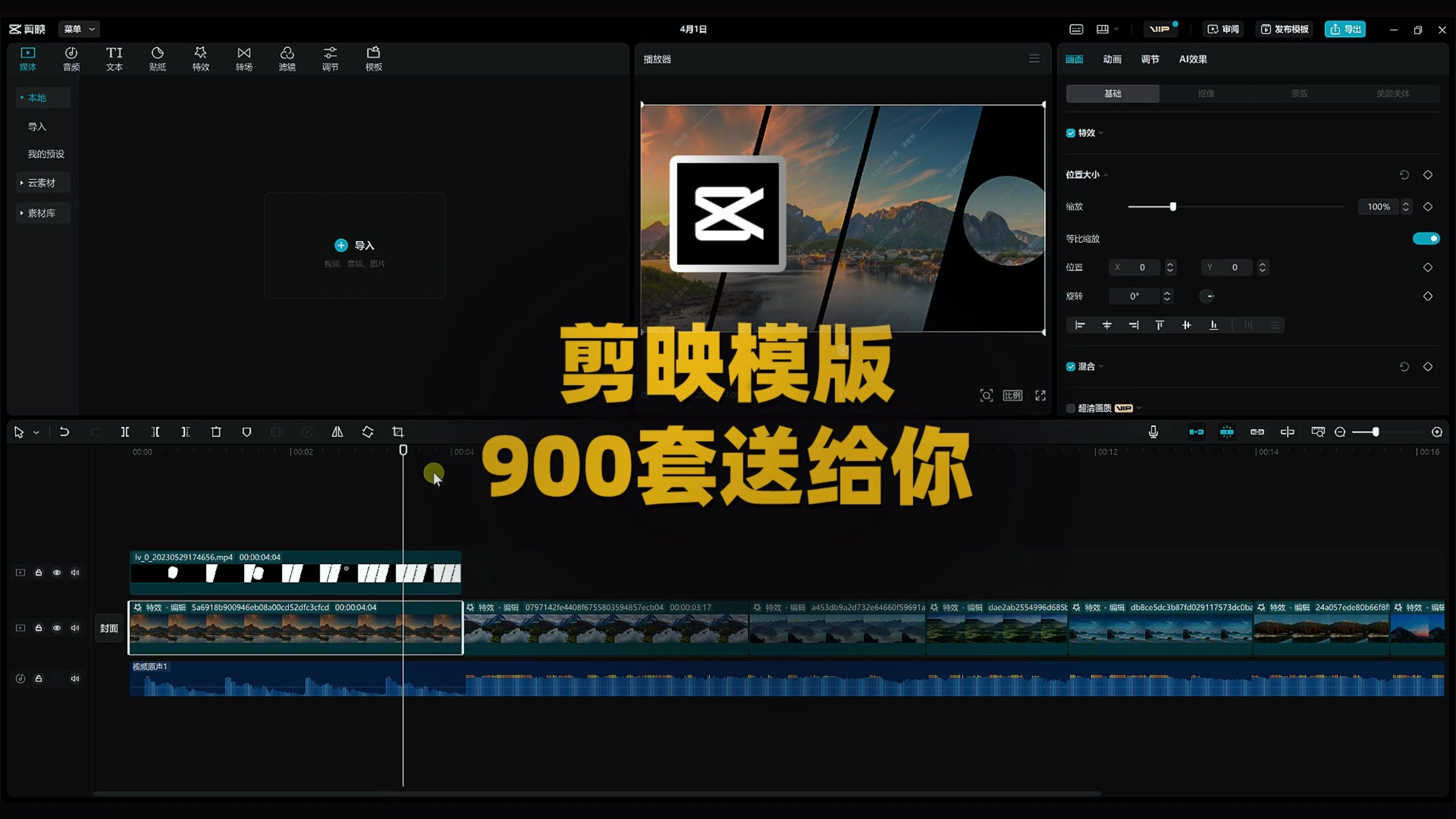The width and height of the screenshot is (1456, 819).
Task: Add keyframe for 缩放 scale
Action: [x=1428, y=207]
